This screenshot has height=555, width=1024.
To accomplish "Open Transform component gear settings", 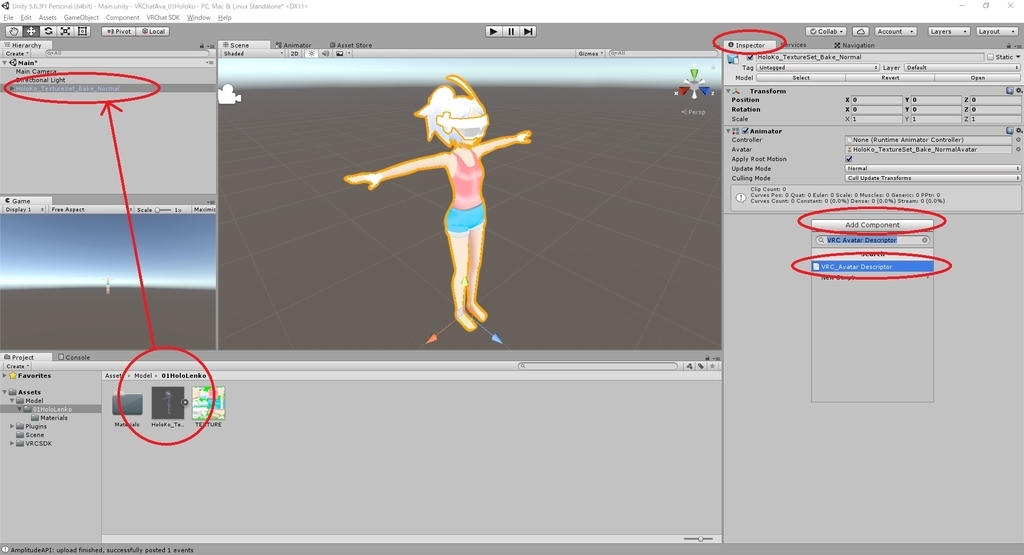I will [1018, 91].
